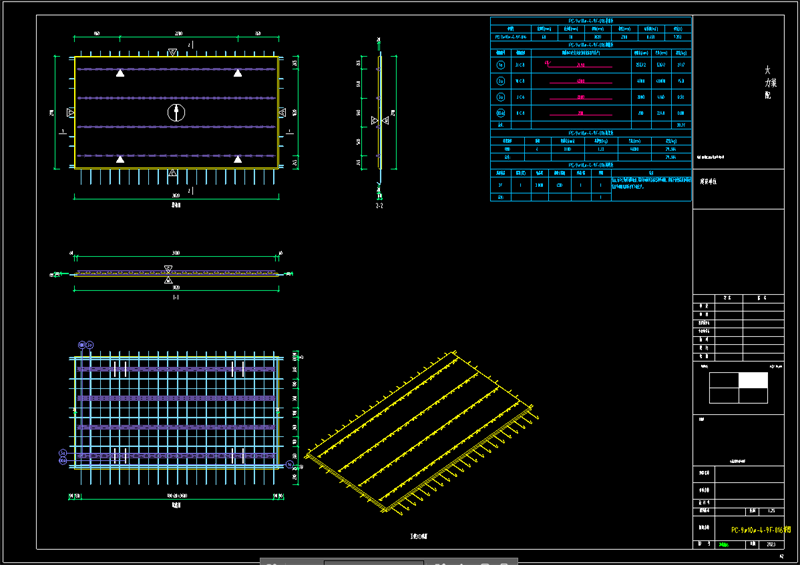800x565 pixels.
Task: Select yellow drawing number PC-9#10#-4-9F-016 in title block
Action: (x=761, y=530)
